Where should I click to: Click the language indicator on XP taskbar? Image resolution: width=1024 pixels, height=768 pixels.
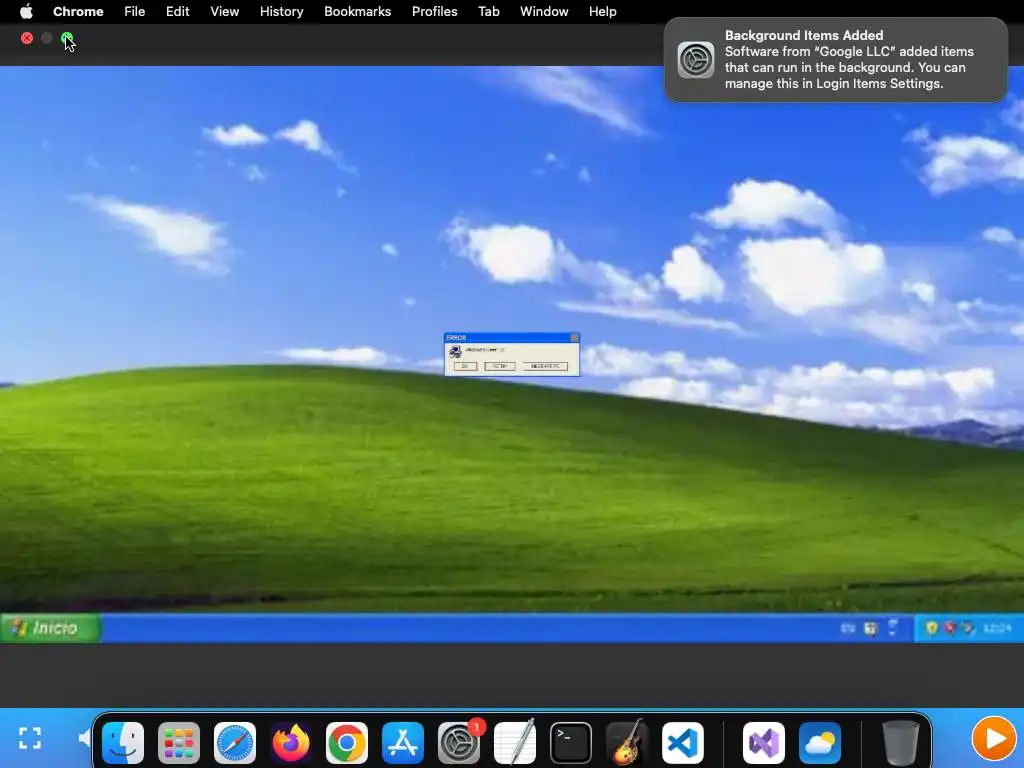[x=847, y=628]
